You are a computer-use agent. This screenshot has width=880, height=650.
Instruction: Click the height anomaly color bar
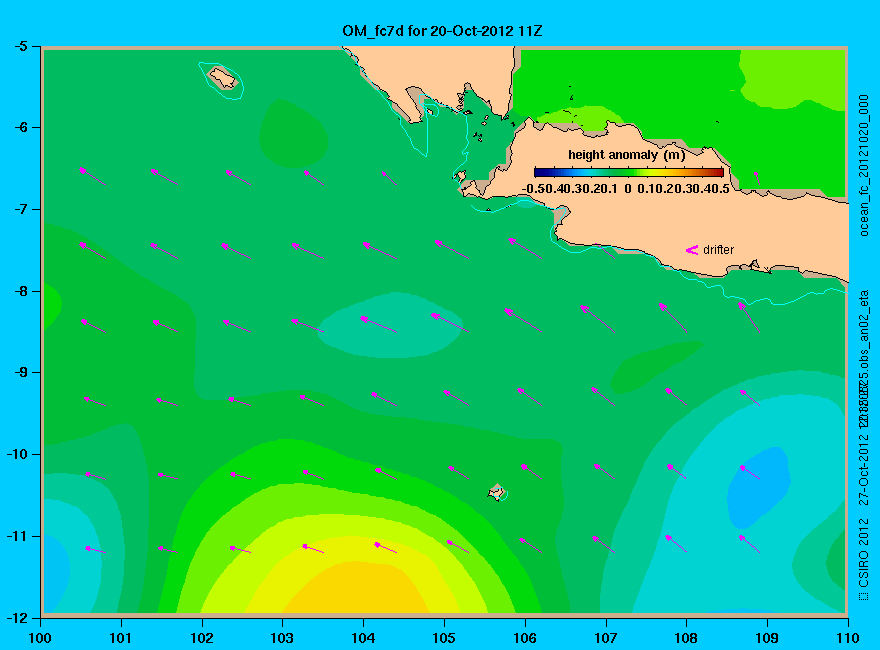coord(629,172)
